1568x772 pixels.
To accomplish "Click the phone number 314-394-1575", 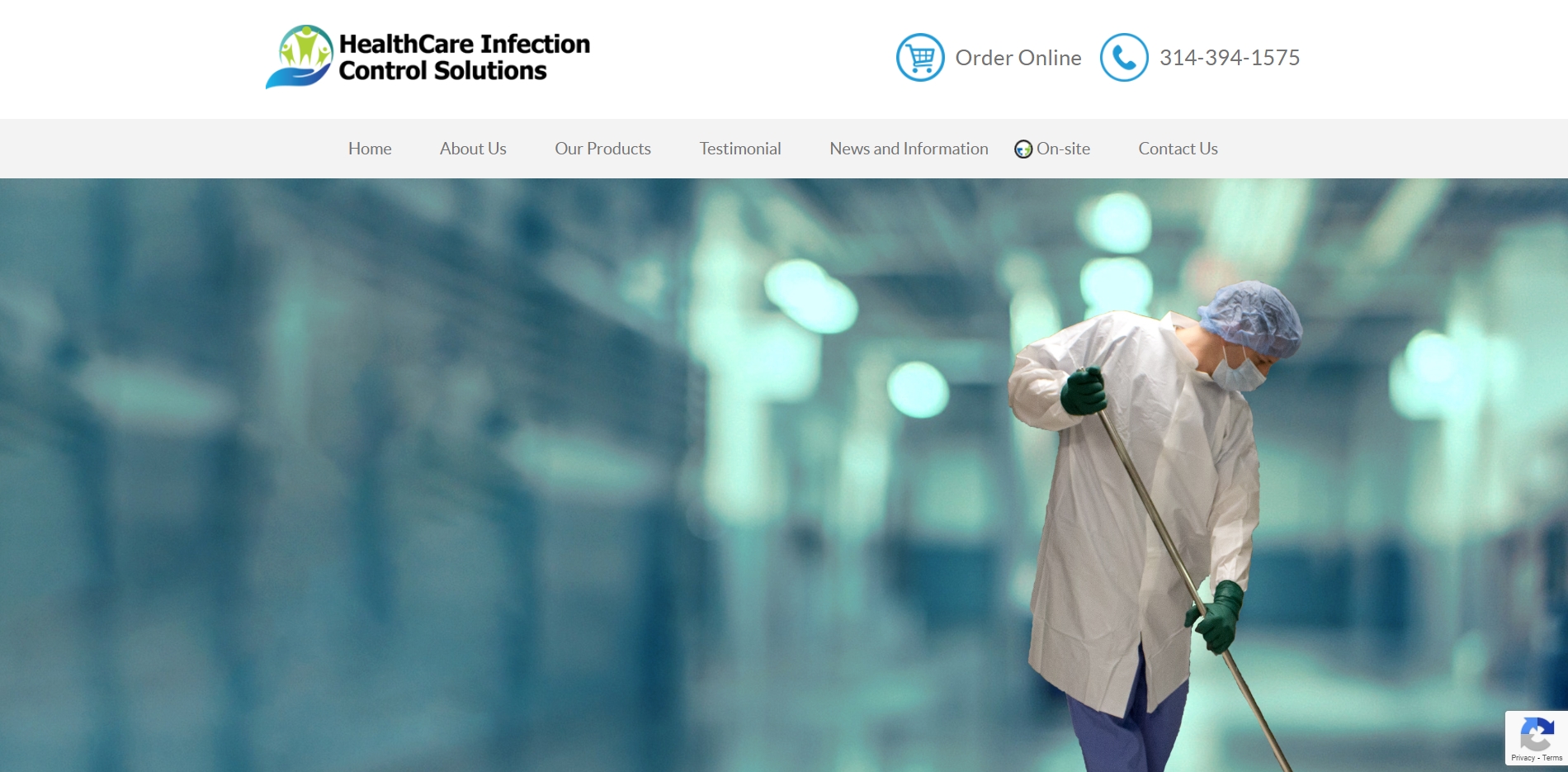I will click(1229, 58).
